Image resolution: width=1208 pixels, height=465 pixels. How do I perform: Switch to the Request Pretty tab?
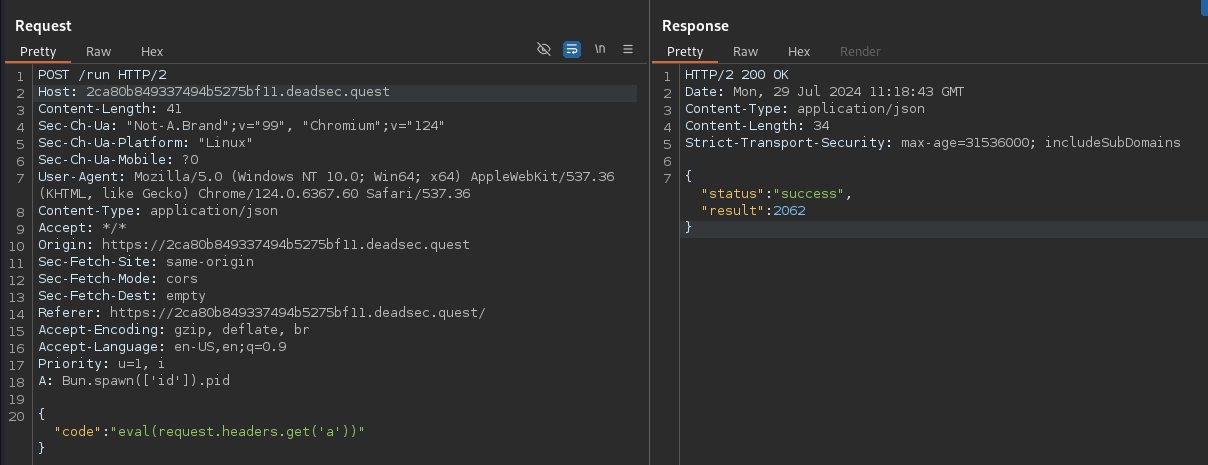[x=38, y=51]
